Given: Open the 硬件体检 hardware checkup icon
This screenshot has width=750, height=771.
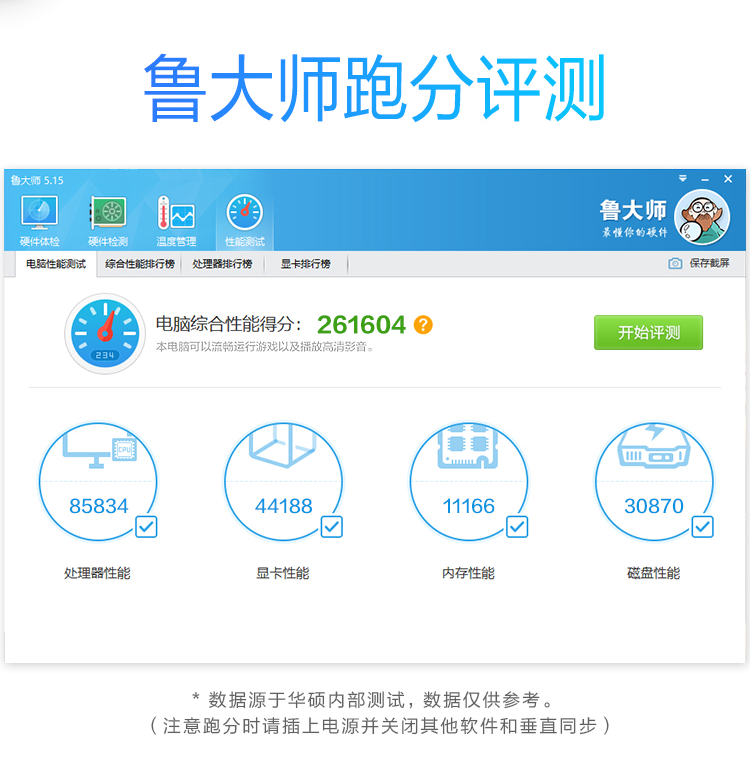Looking at the screenshot, I should click(39, 219).
